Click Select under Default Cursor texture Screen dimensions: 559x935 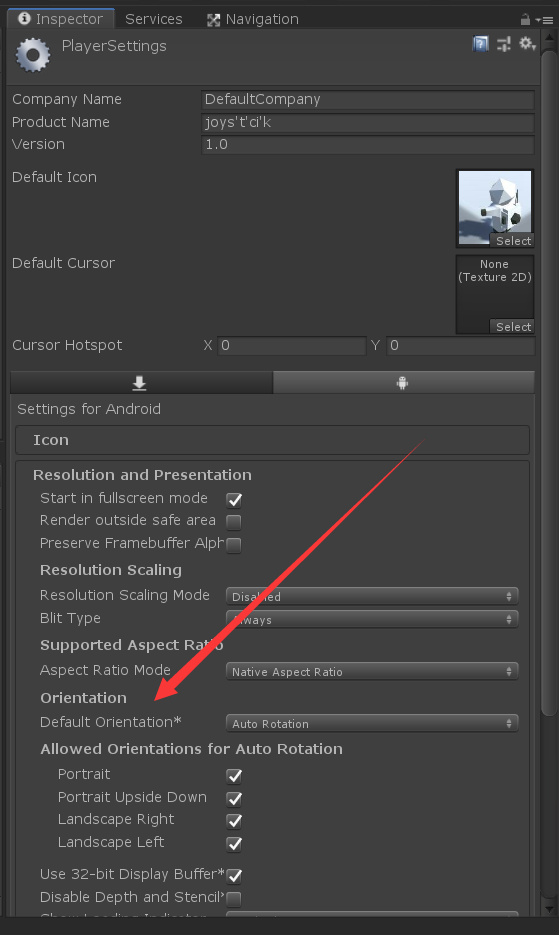click(x=512, y=327)
